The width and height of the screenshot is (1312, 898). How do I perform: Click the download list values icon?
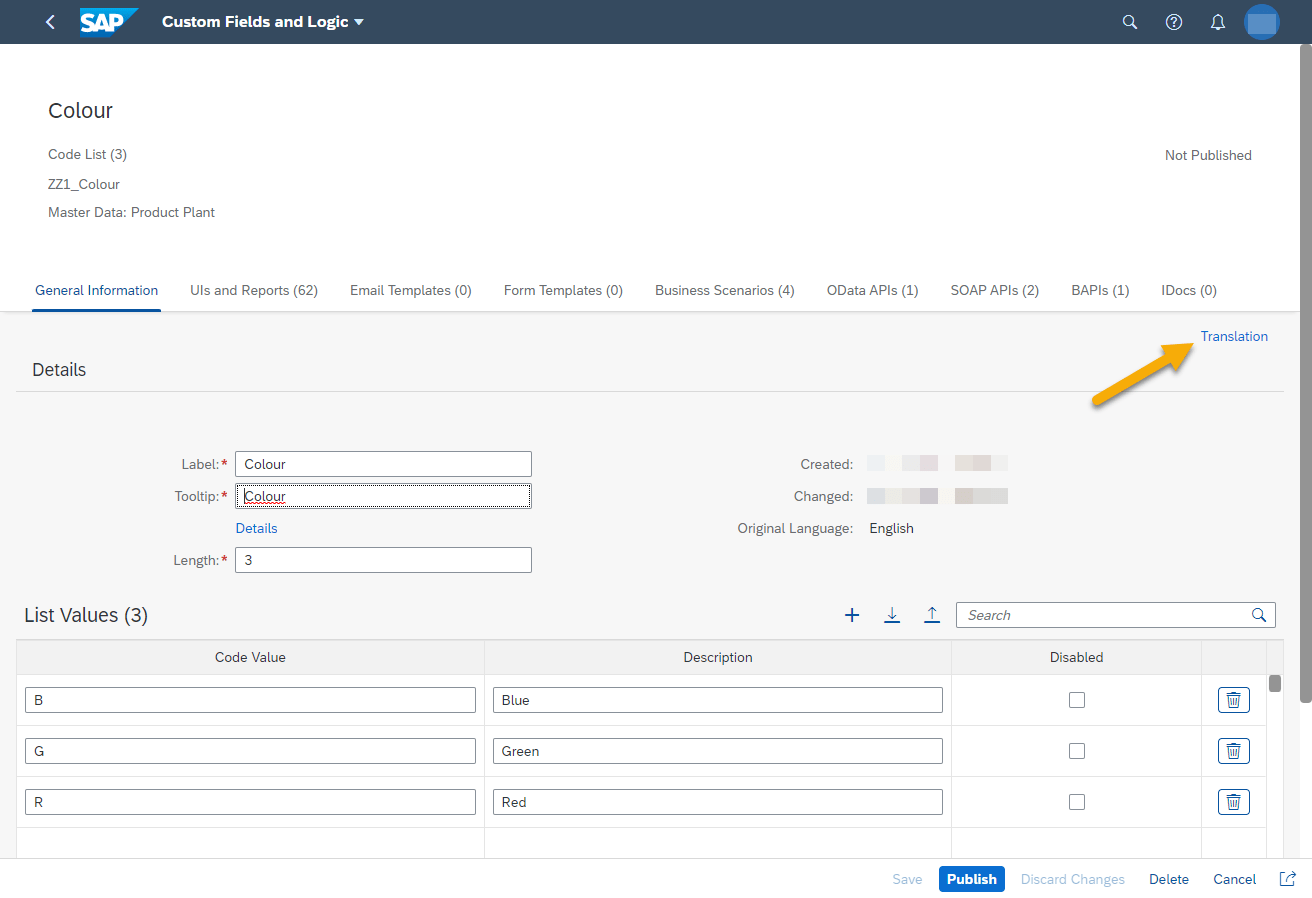pyautogui.click(x=892, y=615)
